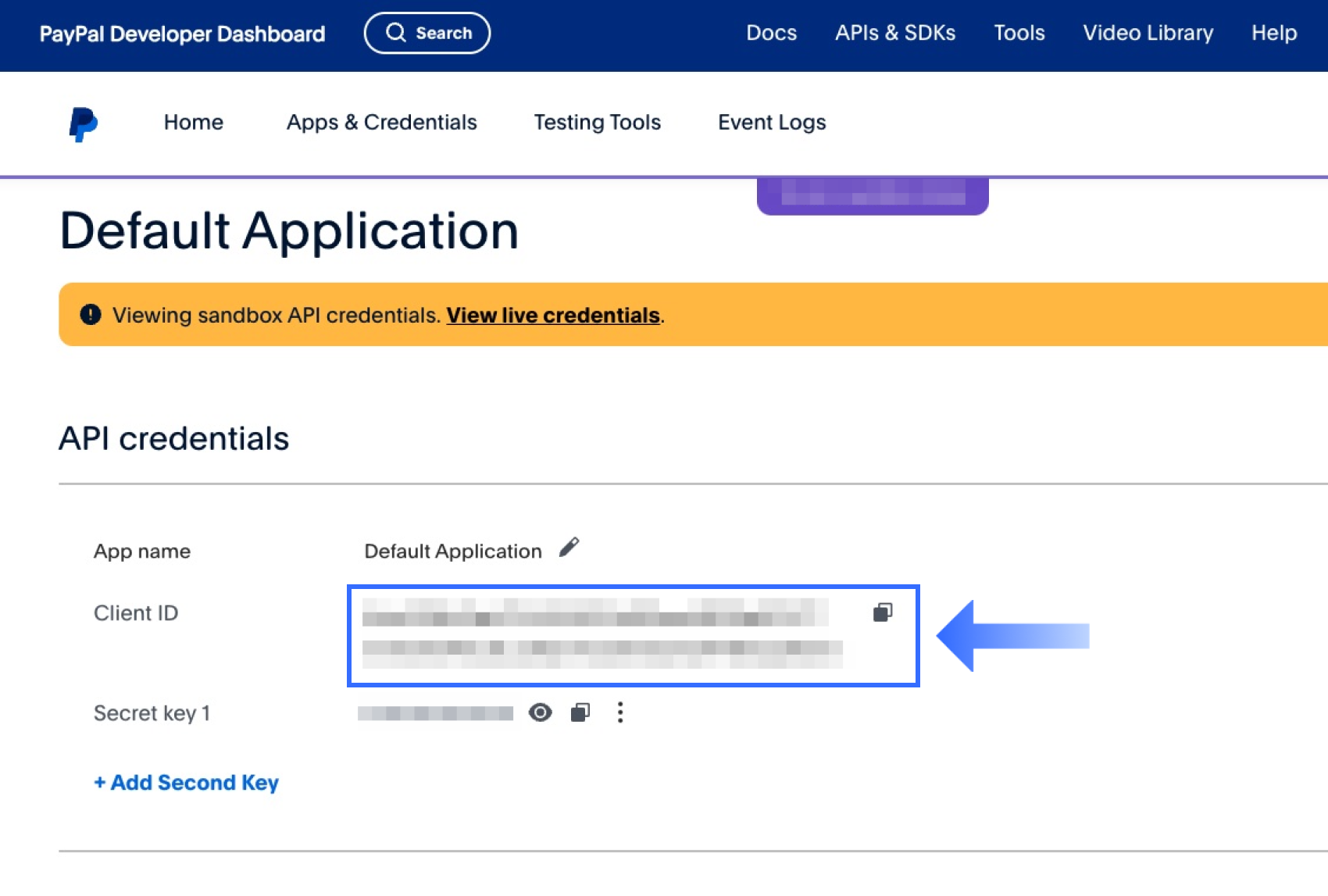Go to the Event Logs tab
1328x896 pixels.
[x=771, y=123]
